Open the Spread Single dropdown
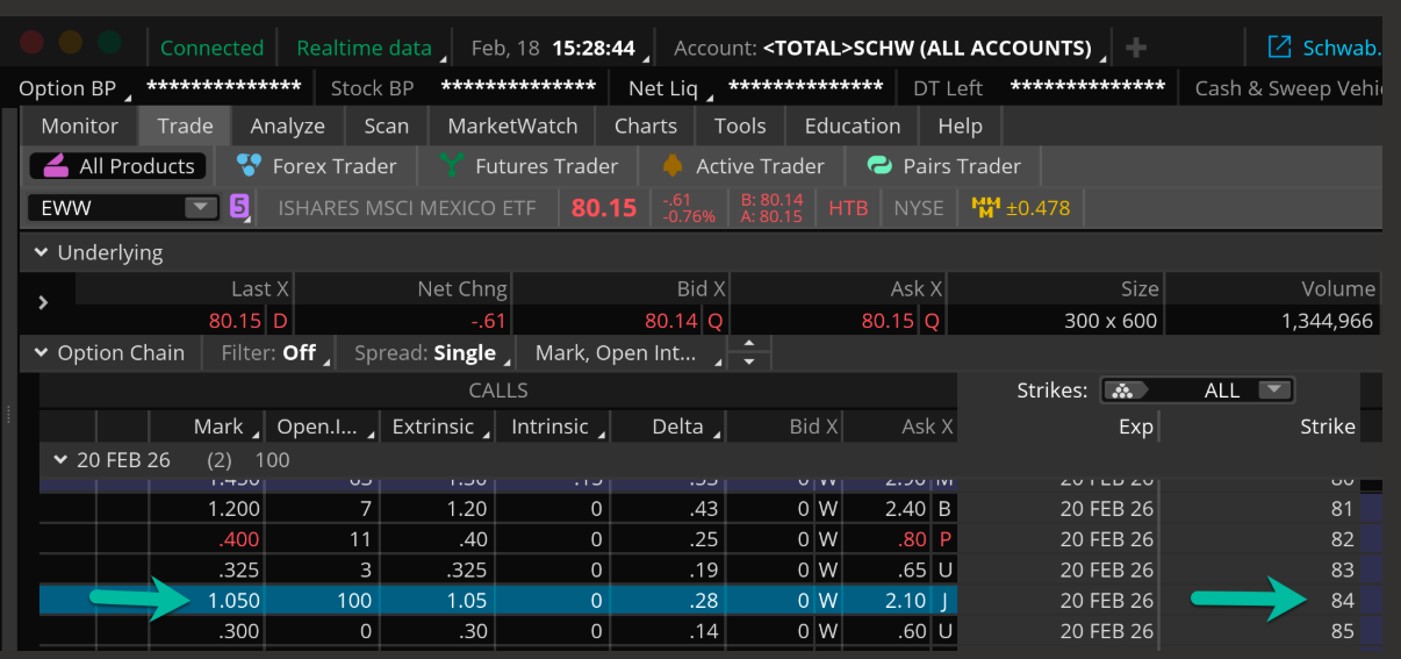The image size is (1401, 659). [x=433, y=353]
